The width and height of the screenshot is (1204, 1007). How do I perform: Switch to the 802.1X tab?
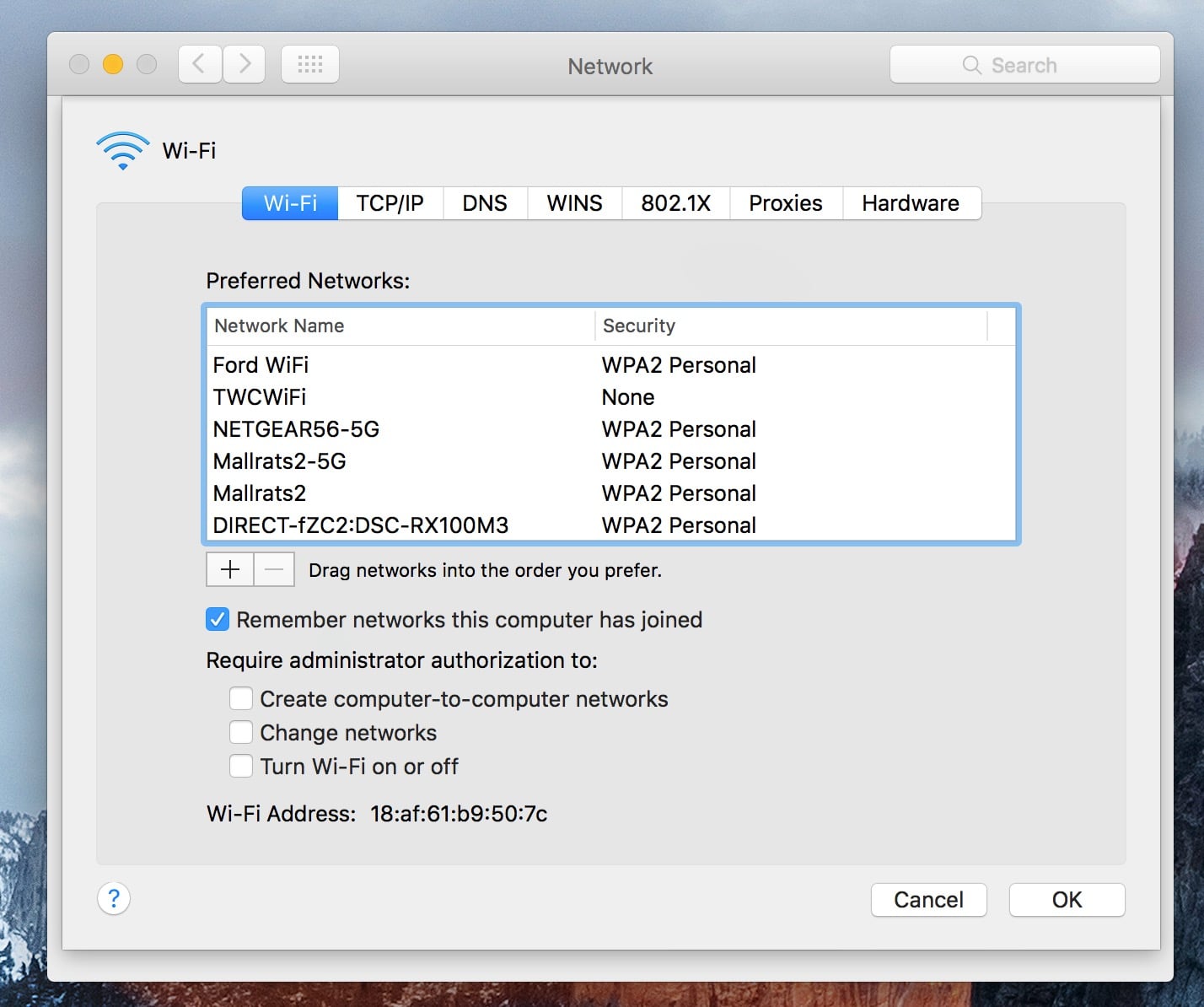tap(675, 203)
